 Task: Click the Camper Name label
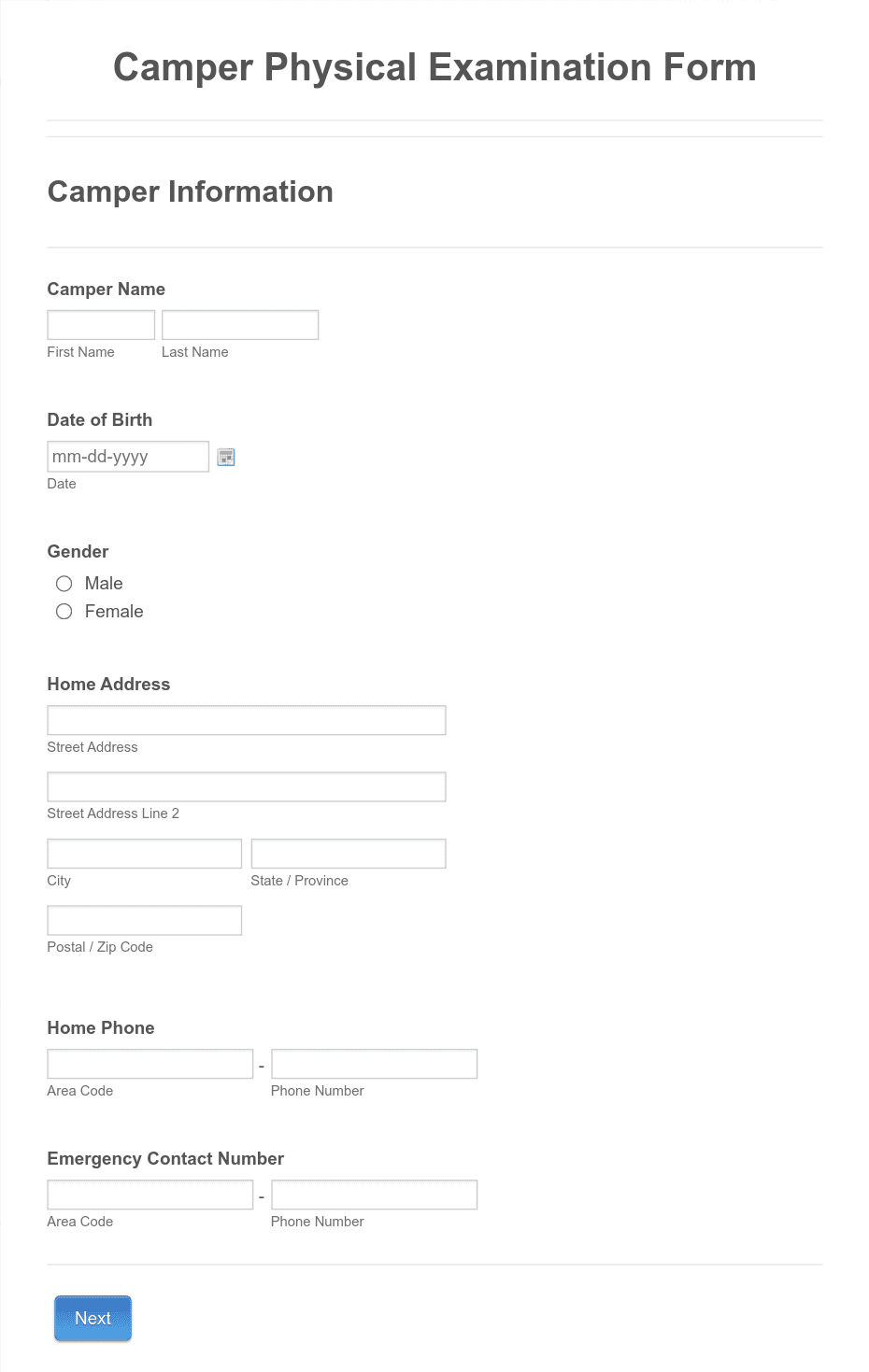(106, 290)
